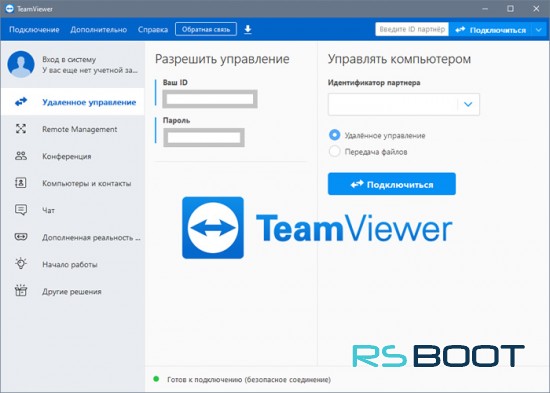Viewport: 550px width, 393px height.
Task: Click the Введите ID партнёр field
Action: pyautogui.click(x=412, y=29)
